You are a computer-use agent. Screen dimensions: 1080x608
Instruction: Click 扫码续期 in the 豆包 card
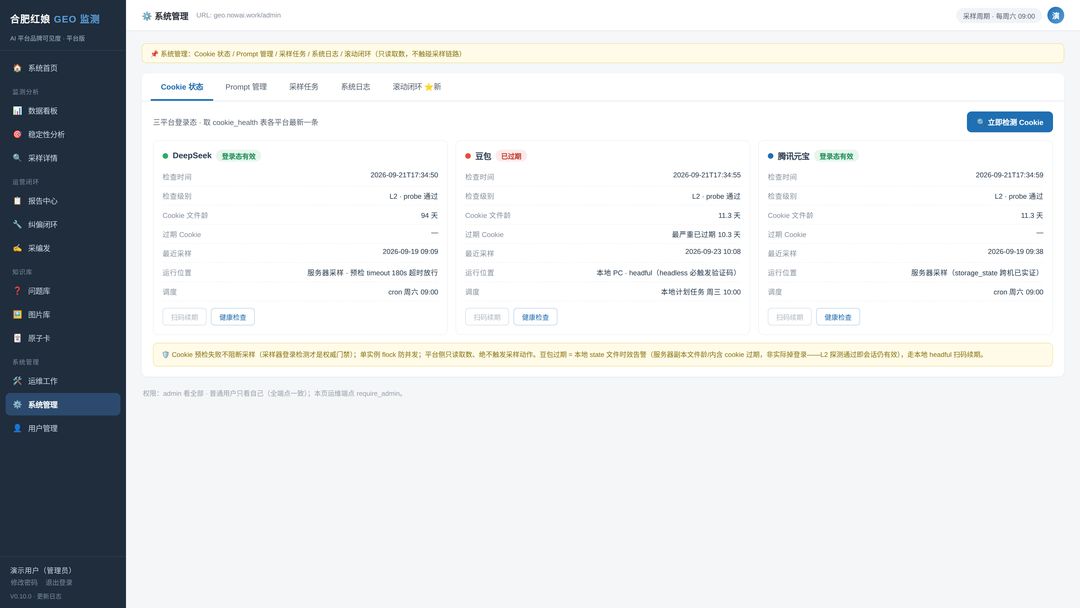[x=487, y=317]
